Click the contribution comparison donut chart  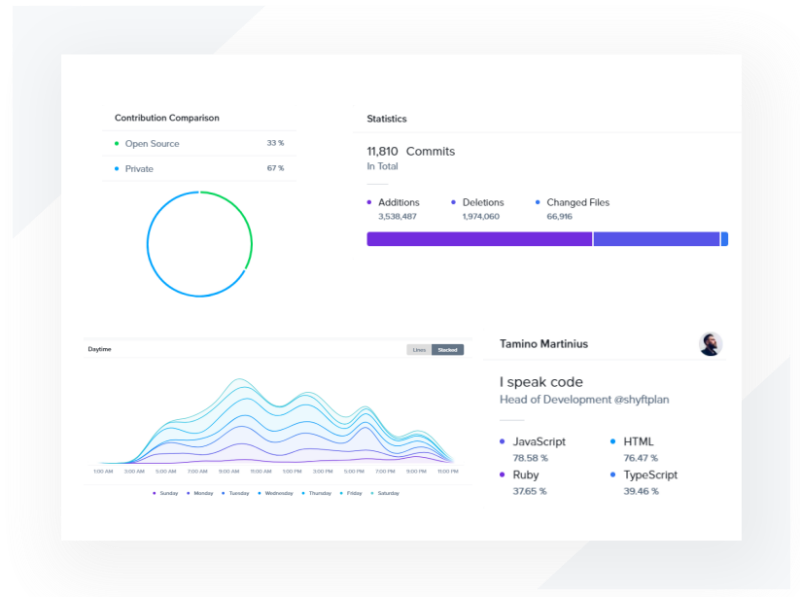coord(199,244)
